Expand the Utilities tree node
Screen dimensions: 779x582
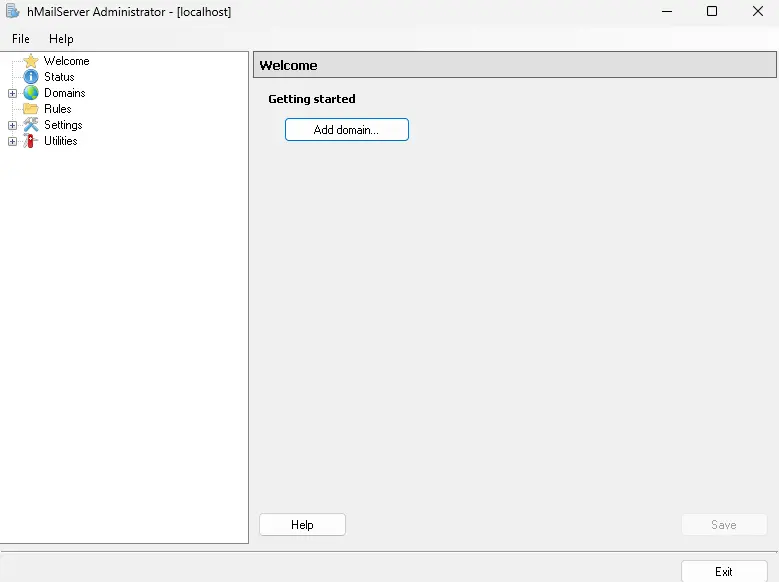pos(12,141)
